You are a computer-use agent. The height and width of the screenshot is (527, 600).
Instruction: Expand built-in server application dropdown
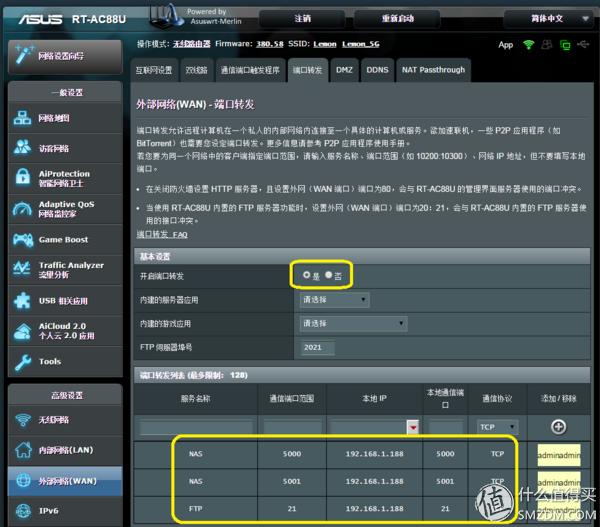pos(334,300)
